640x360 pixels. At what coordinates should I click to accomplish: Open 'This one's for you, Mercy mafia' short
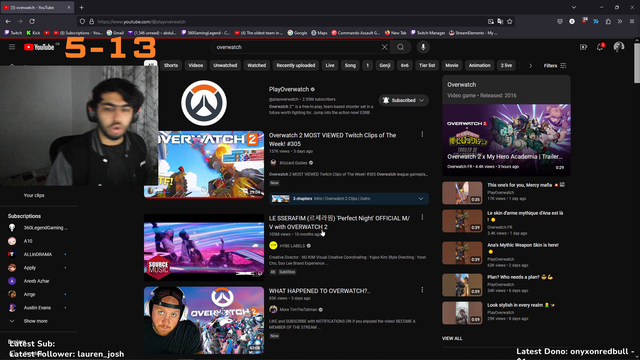(x=520, y=185)
